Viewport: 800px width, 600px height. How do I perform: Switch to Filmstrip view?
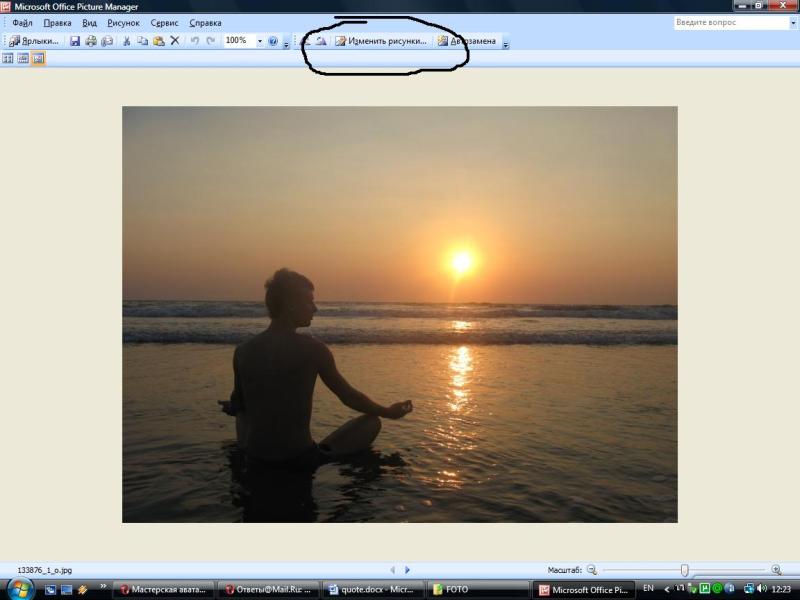coord(23,59)
